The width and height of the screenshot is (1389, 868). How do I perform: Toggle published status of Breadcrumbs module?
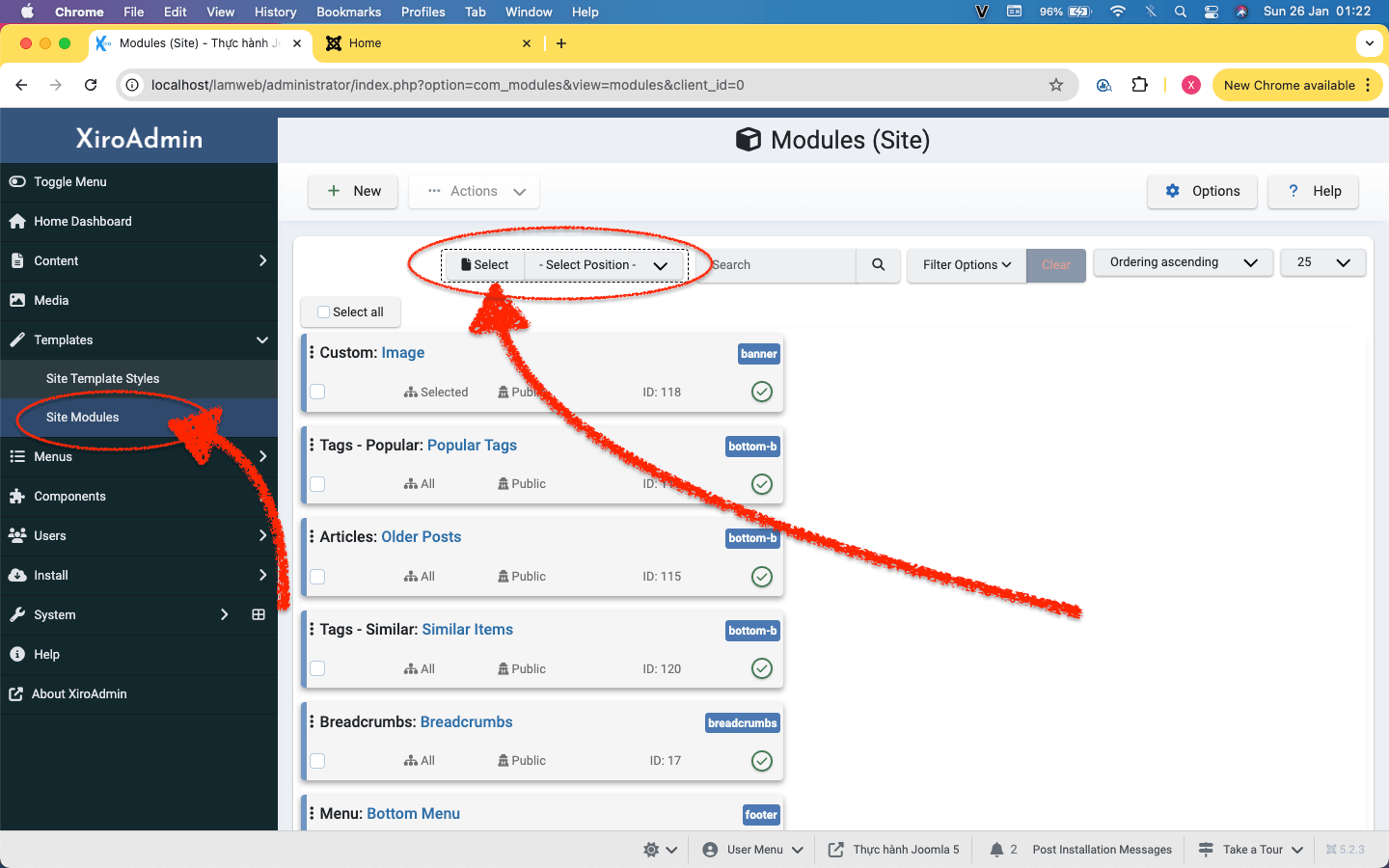point(762,761)
